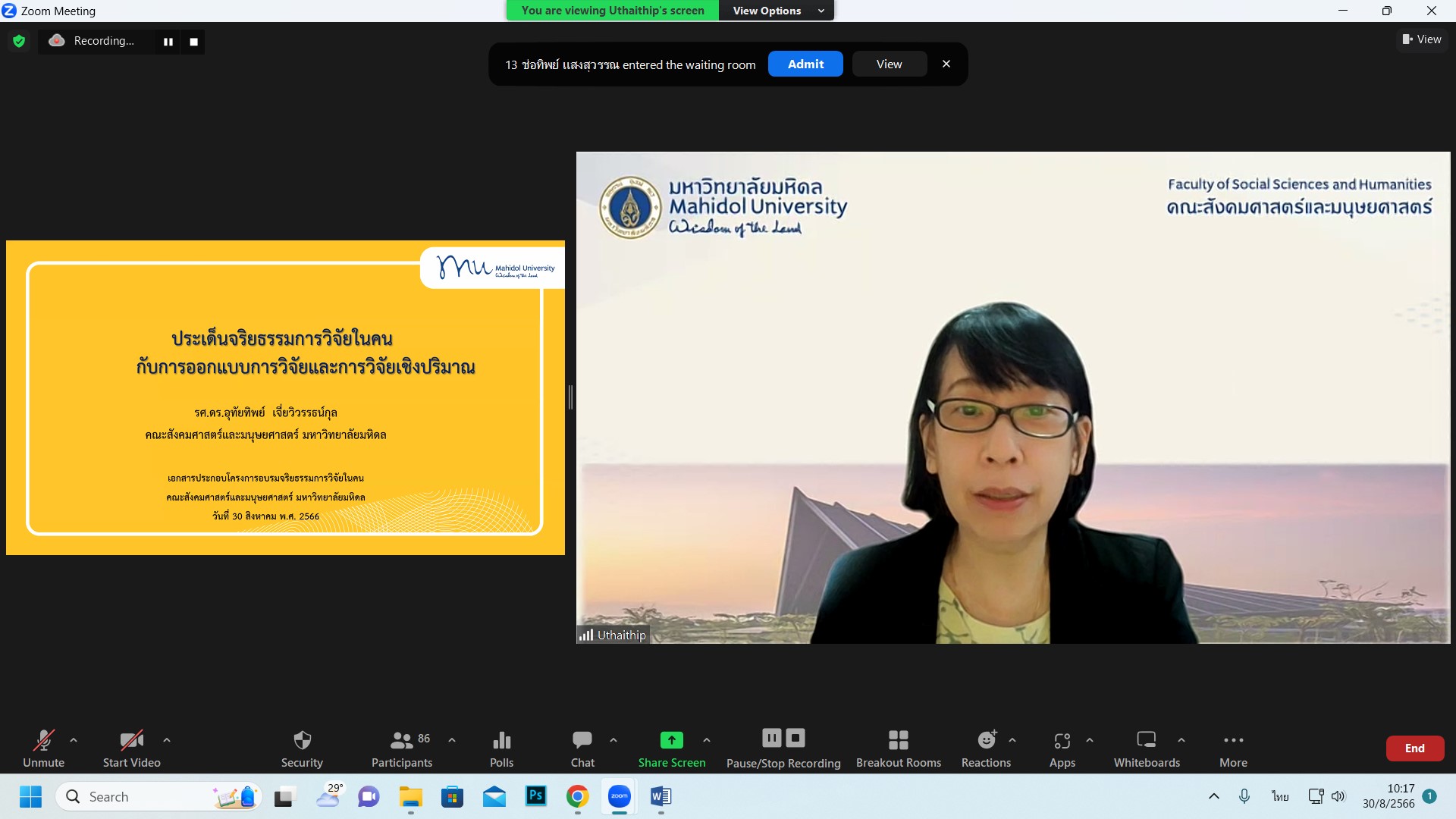Image resolution: width=1456 pixels, height=819 pixels.
Task: Click Uthaithip's video thumbnail
Action: [x=1013, y=397]
